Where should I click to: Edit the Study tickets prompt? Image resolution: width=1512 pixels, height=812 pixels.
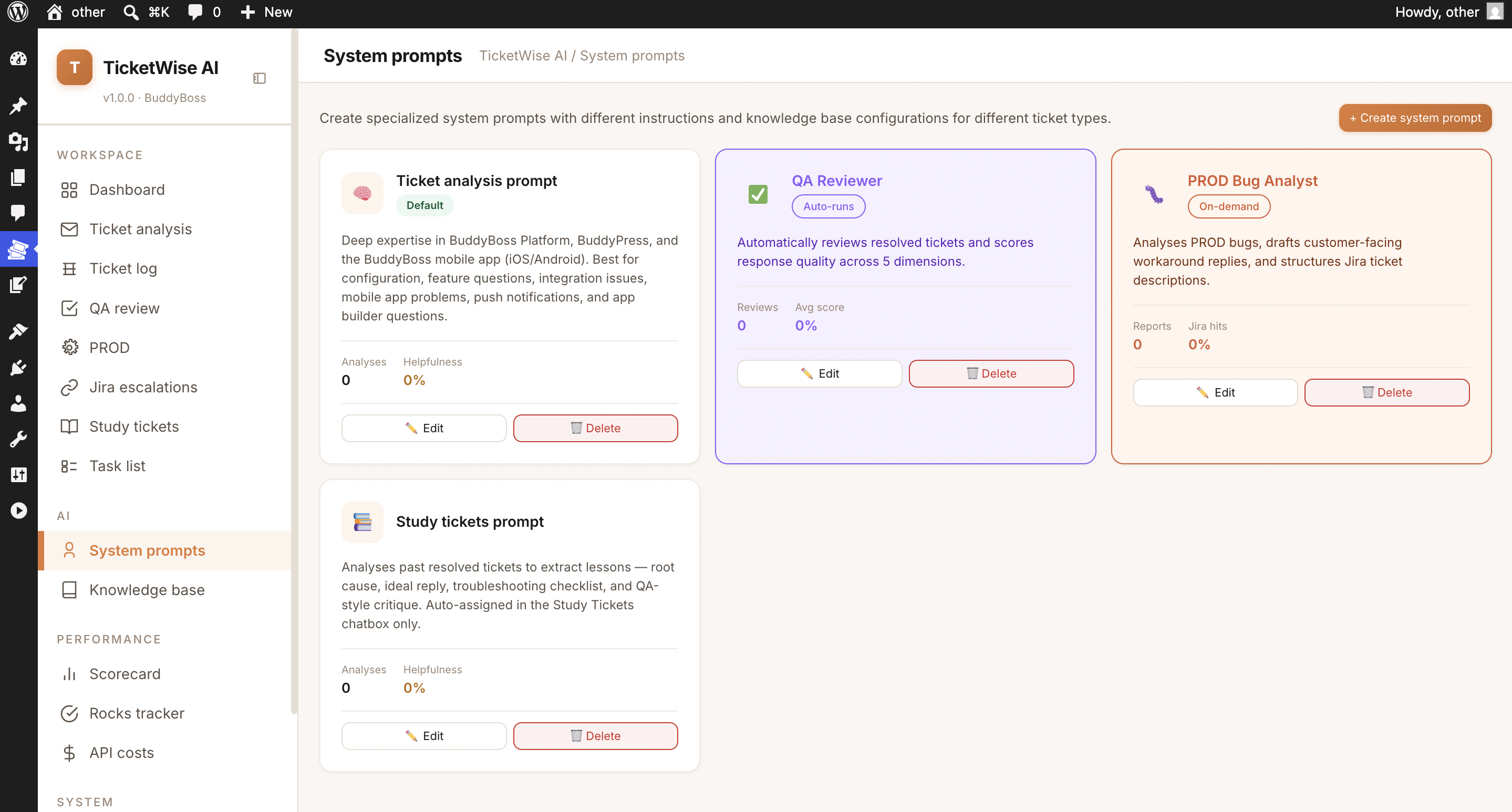[424, 736]
